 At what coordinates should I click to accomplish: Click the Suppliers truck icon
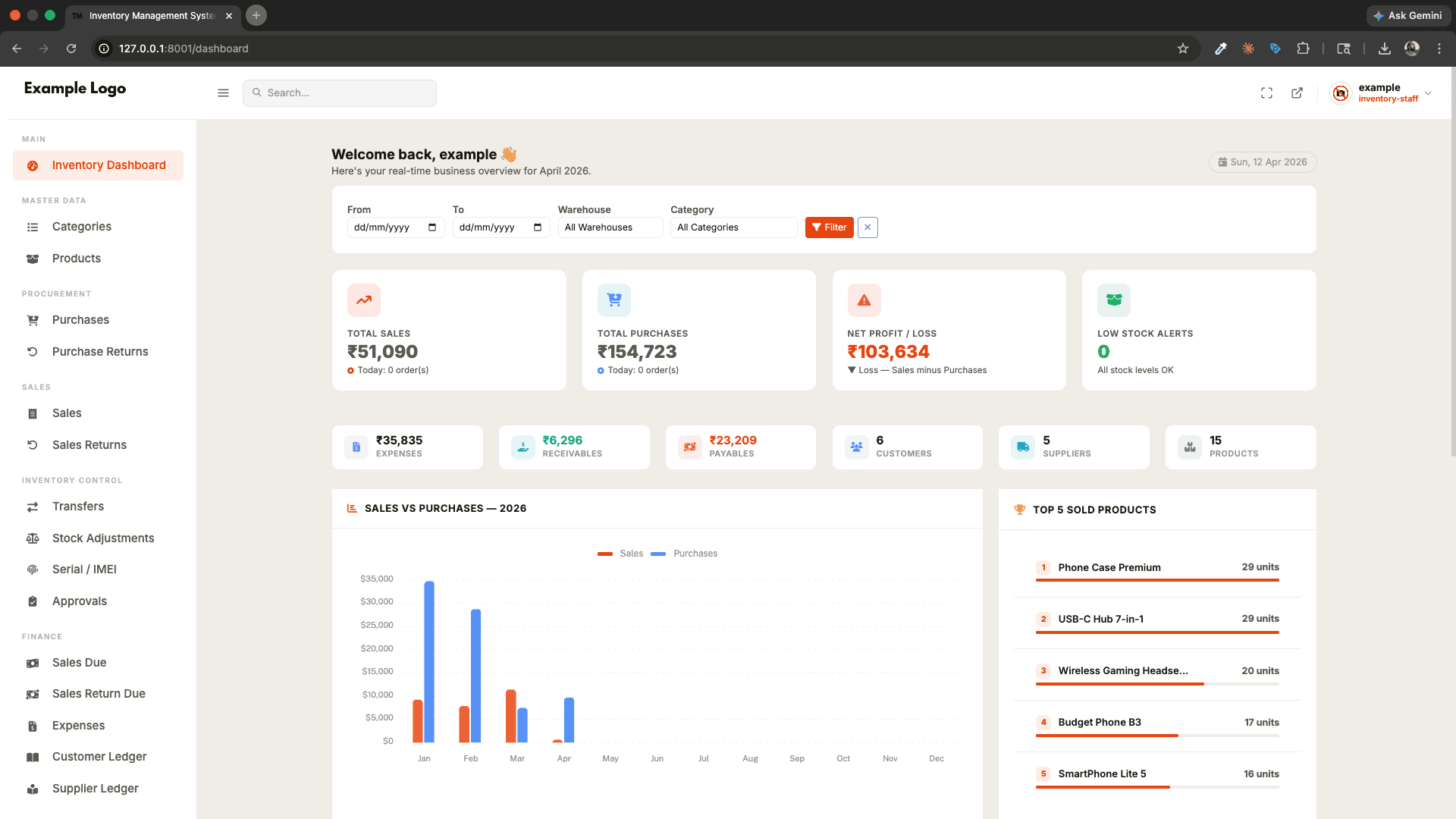pos(1023,447)
